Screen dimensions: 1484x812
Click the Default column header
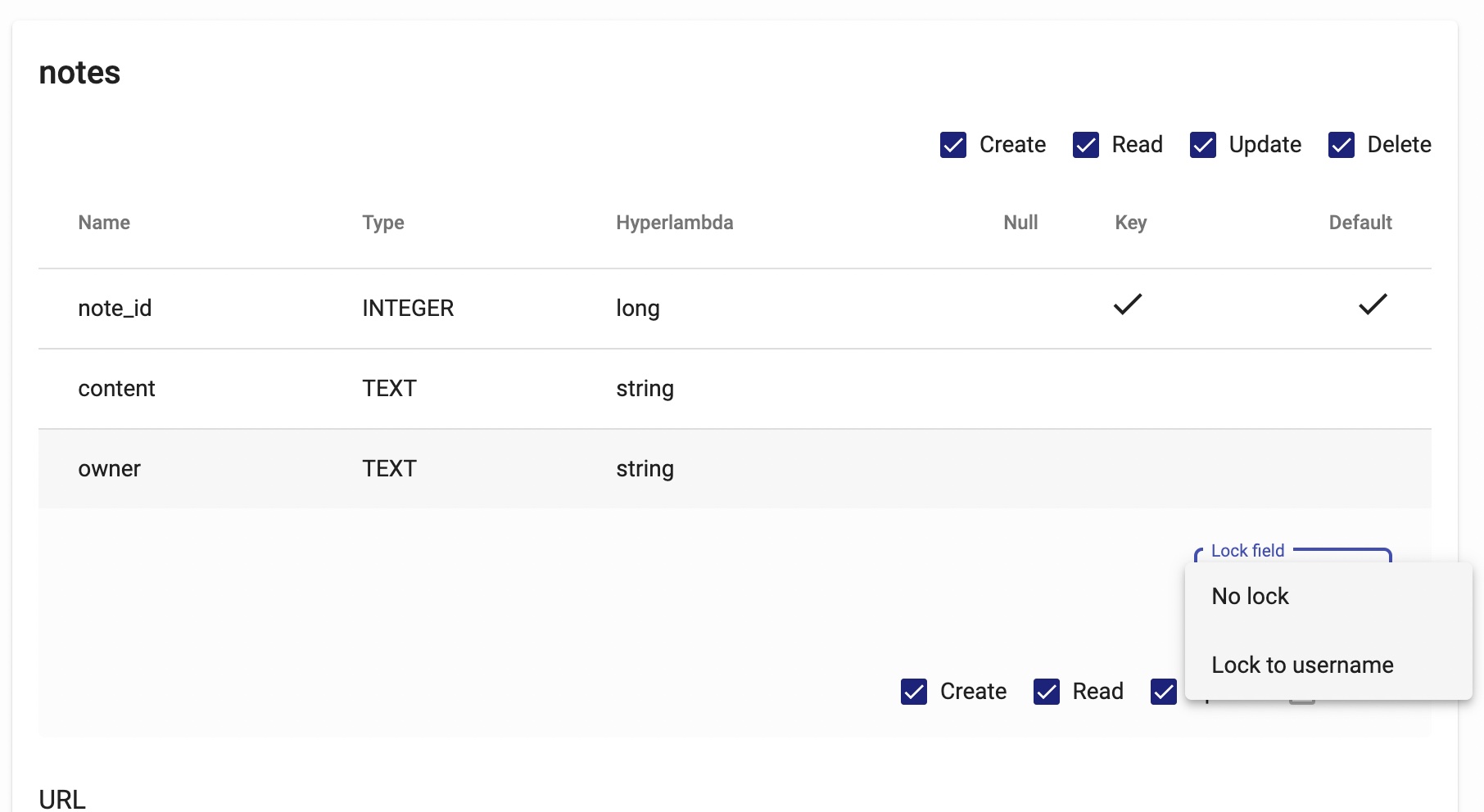point(1360,223)
